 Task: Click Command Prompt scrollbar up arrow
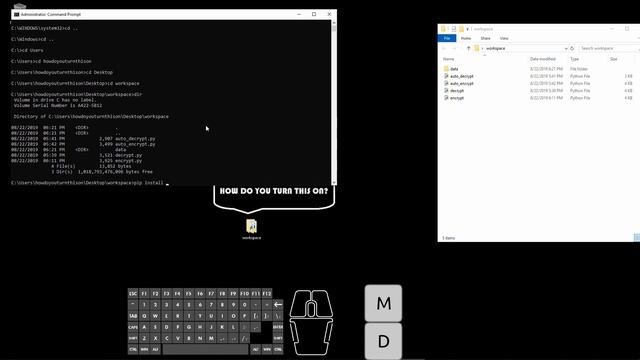[334, 22]
